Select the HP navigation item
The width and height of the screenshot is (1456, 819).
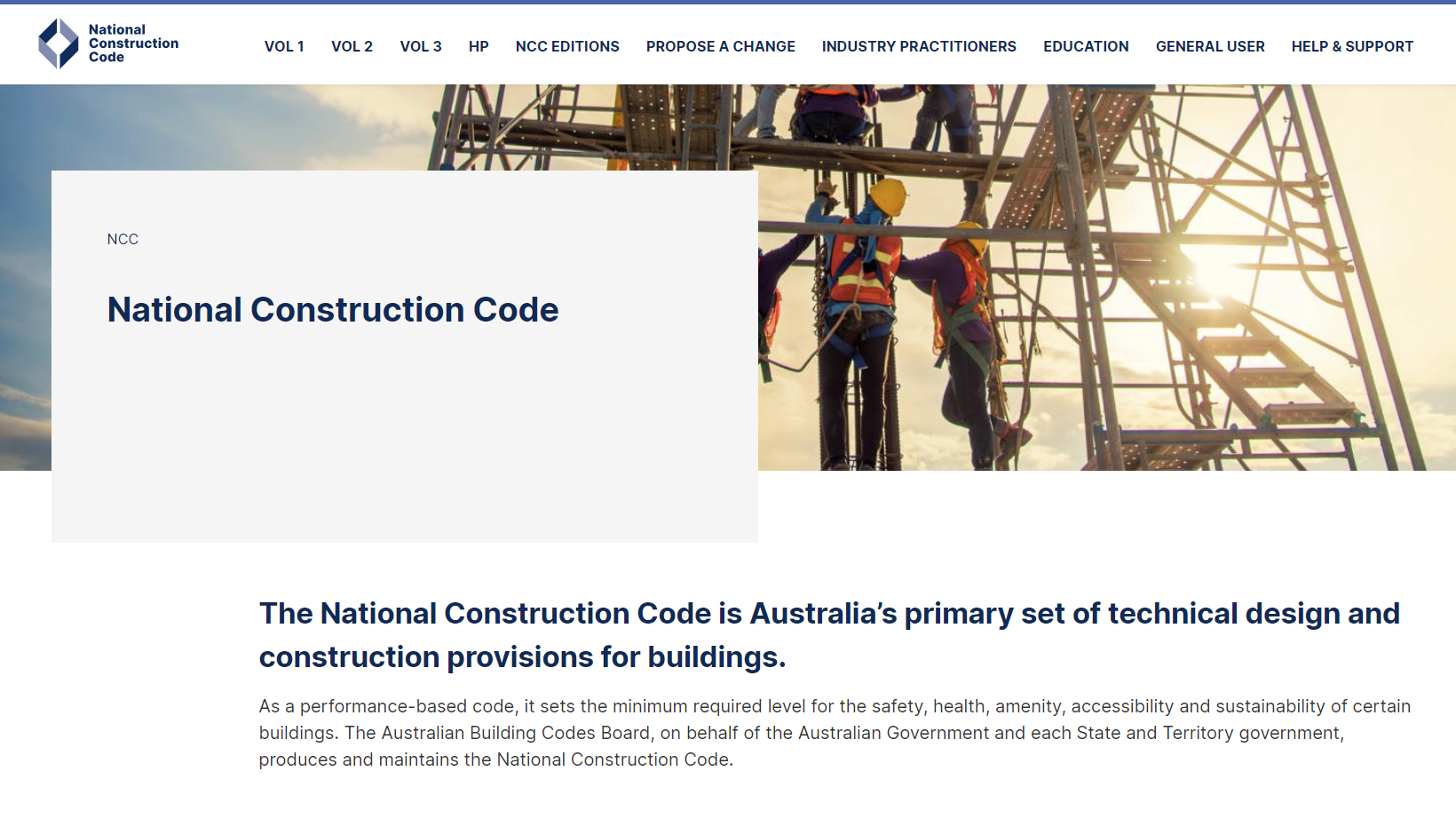point(479,46)
